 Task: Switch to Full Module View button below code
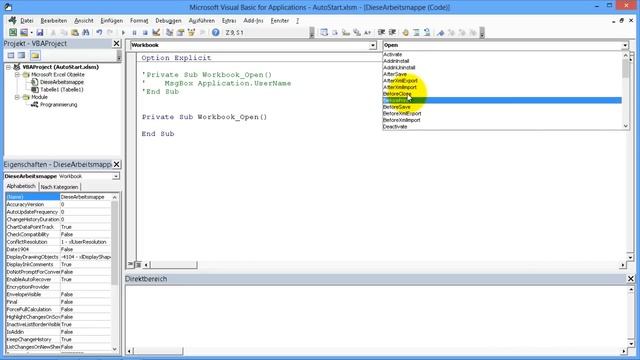[x=138, y=264]
